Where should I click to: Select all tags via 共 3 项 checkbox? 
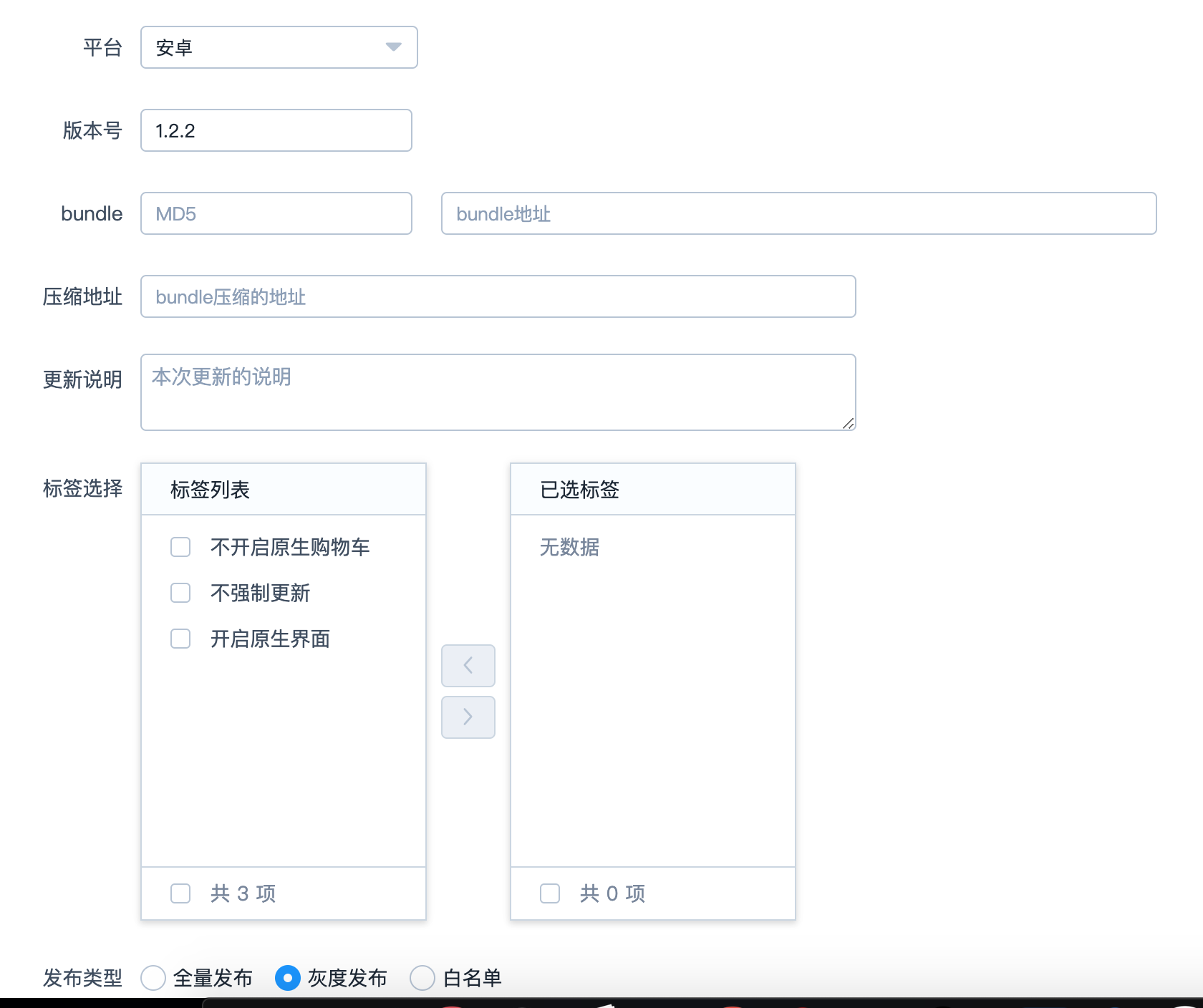pos(180,893)
